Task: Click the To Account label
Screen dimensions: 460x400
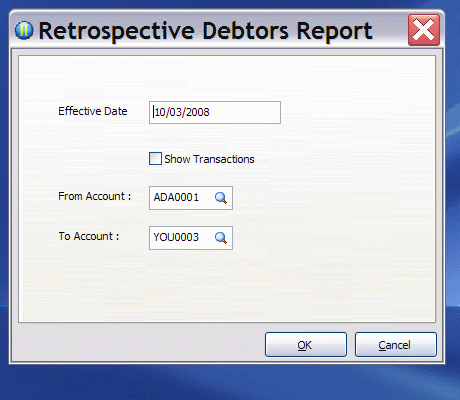Action: click(89, 236)
